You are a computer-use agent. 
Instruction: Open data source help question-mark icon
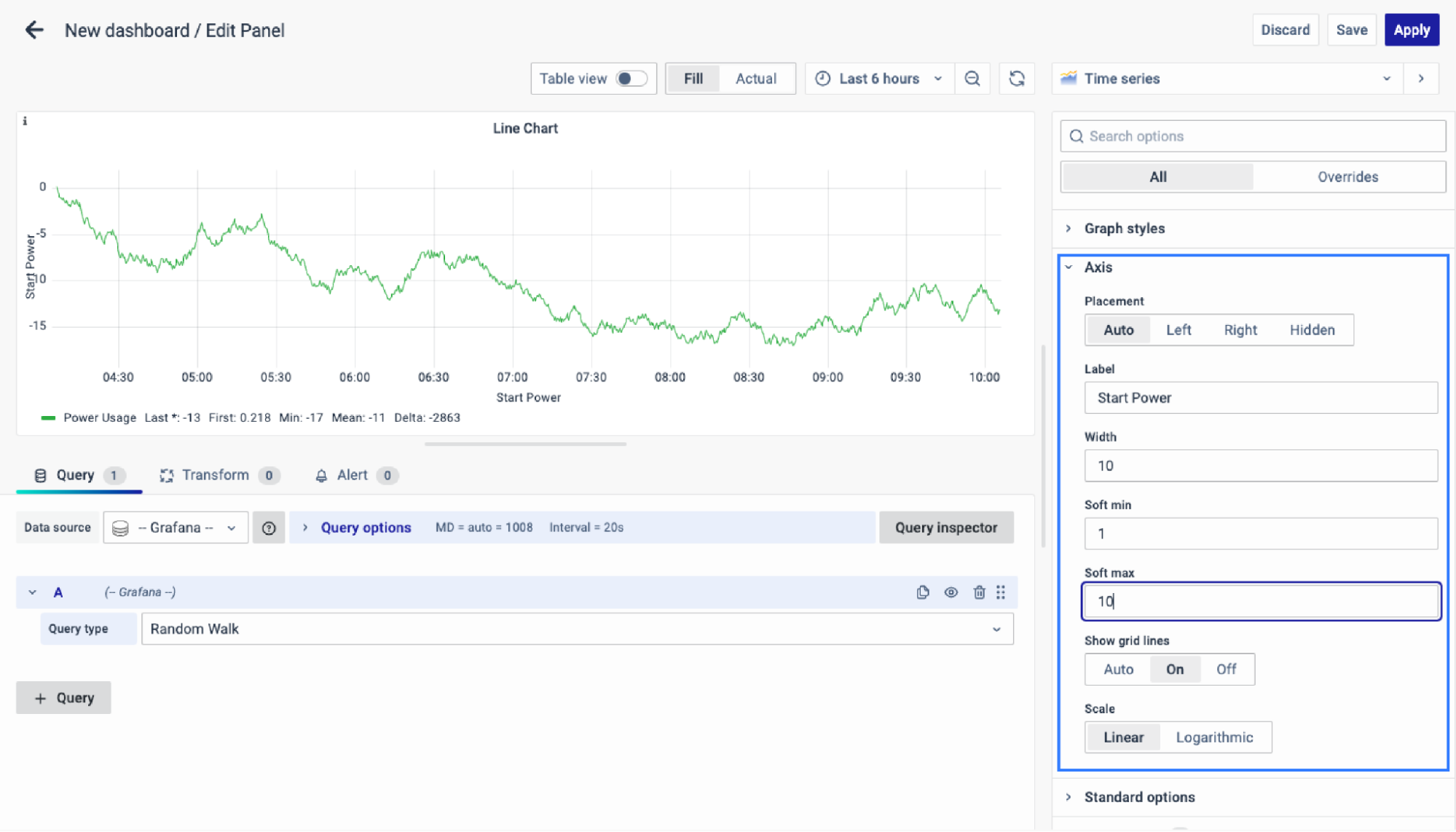pyautogui.click(x=269, y=527)
